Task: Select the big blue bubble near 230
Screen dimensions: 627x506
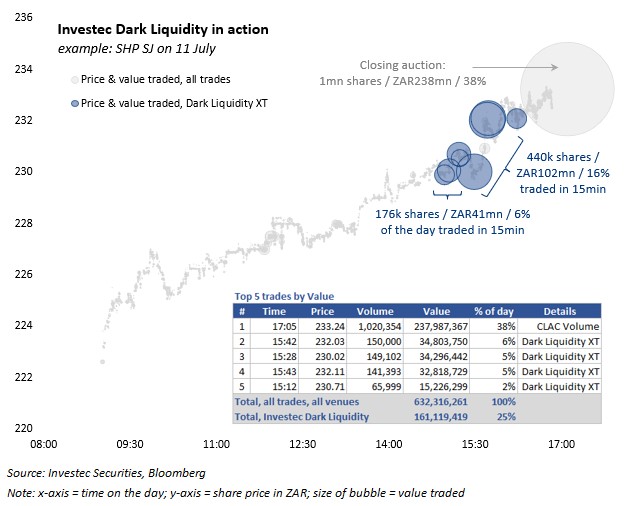Action: pos(474,172)
